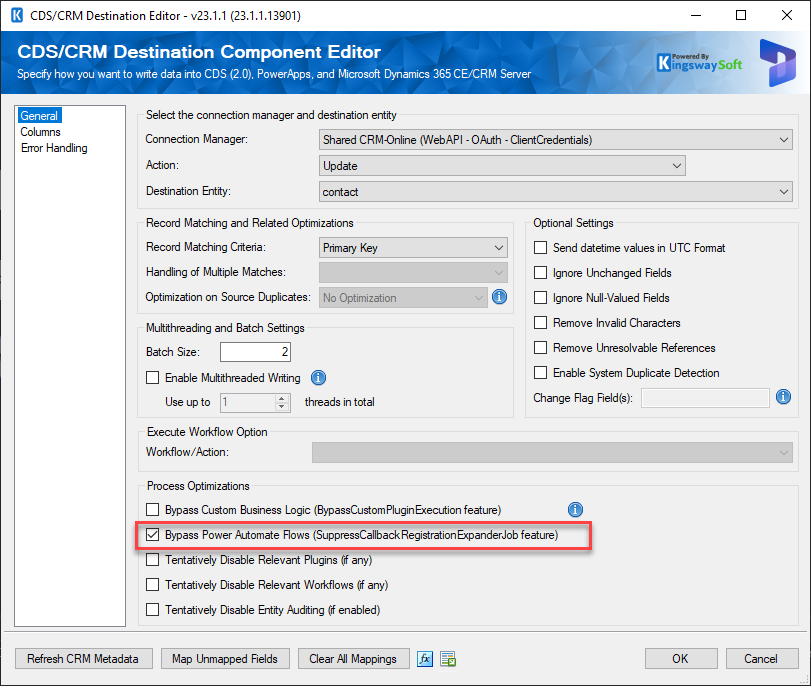Expand the Workflow/Action dropdown
The height and width of the screenshot is (686, 811).
point(552,453)
